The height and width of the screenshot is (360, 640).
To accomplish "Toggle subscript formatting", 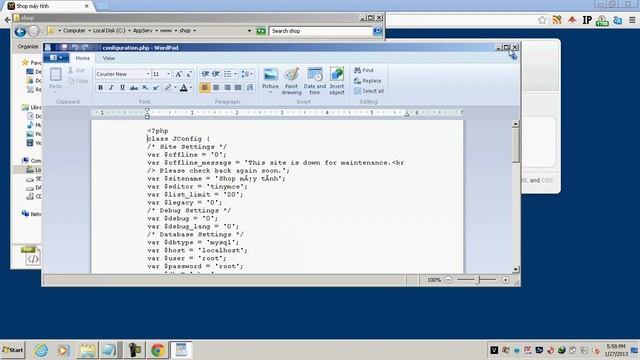I will [x=145, y=87].
